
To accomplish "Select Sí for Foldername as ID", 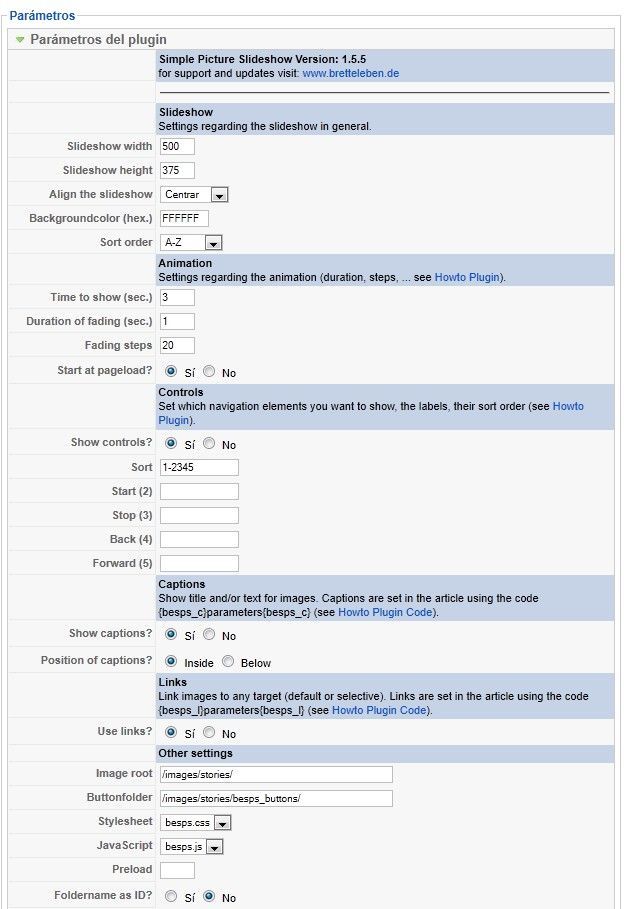I will 170,896.
